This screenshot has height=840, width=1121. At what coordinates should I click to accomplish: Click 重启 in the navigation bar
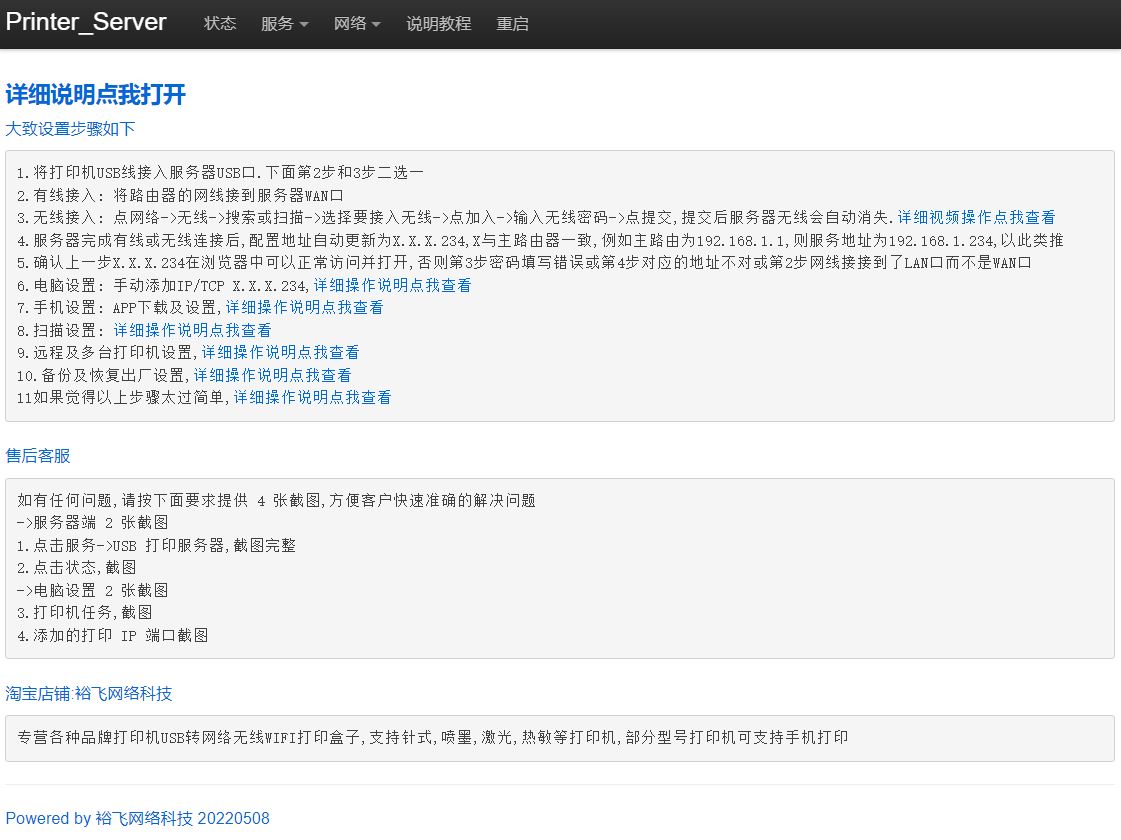click(512, 23)
